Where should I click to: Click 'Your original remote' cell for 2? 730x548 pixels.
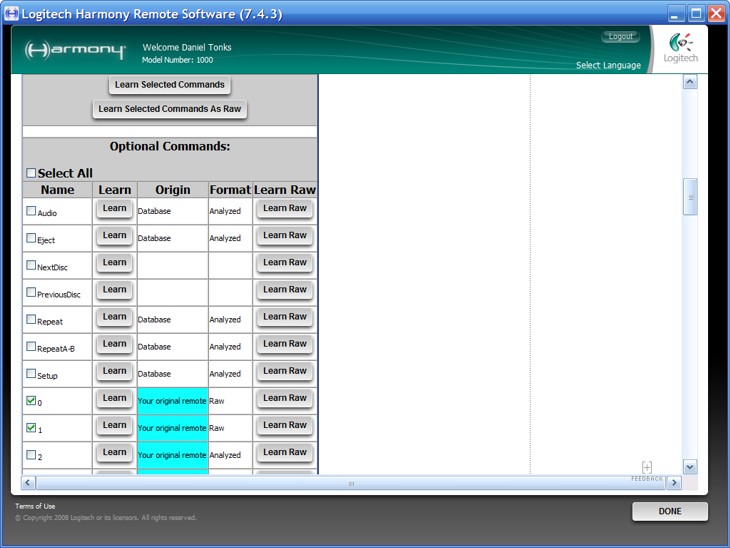[173, 455]
